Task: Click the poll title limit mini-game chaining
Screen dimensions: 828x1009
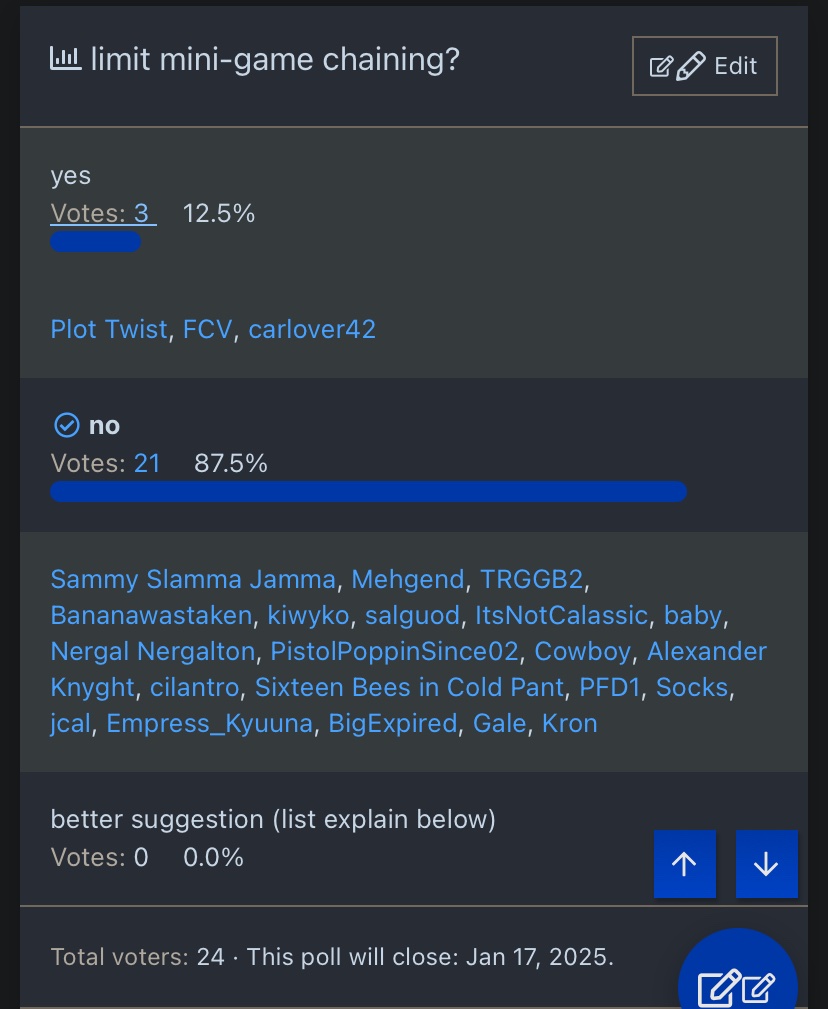Action: [x=275, y=60]
